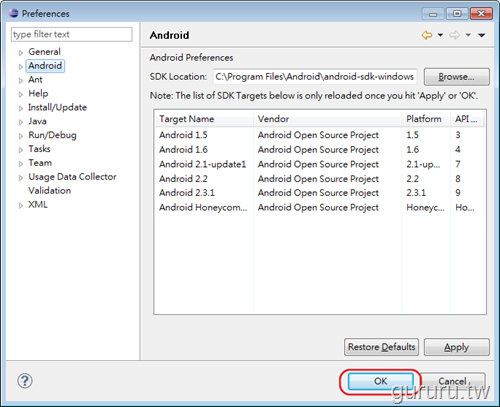500x407 pixels.
Task: Sort by Target Name column header
Action: click(x=204, y=119)
